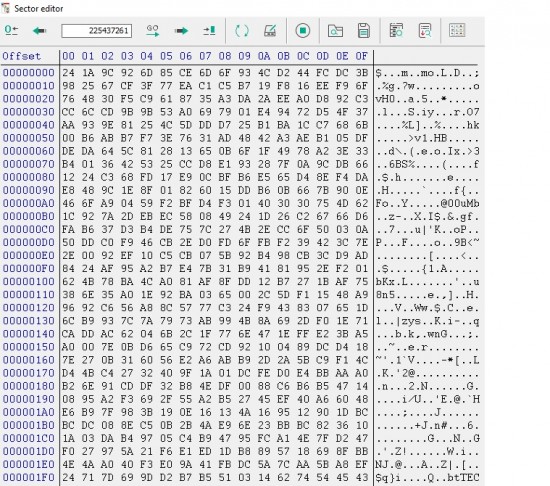This screenshot has width=550, height=486.
Task: Click ASCII text 'l..|zys..K.i-..q'
Action: pyautogui.click(x=427, y=321)
